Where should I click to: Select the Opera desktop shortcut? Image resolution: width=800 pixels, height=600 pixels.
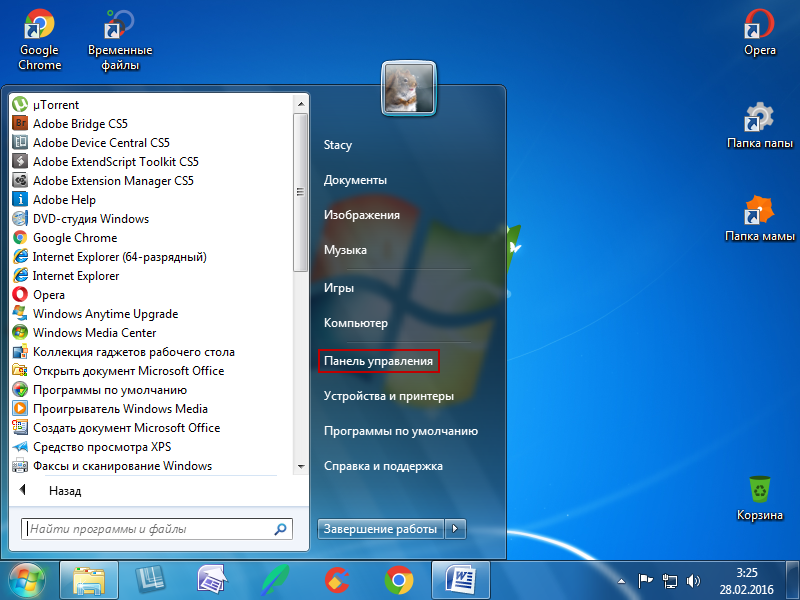760,32
